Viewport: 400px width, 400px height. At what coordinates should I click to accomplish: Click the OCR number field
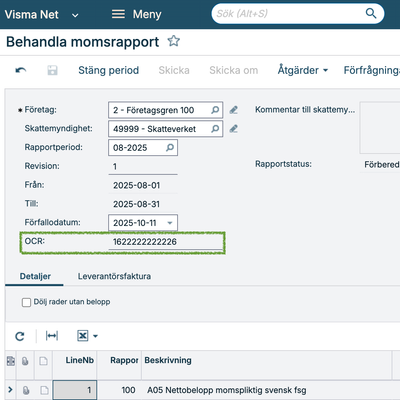[x=166, y=242]
